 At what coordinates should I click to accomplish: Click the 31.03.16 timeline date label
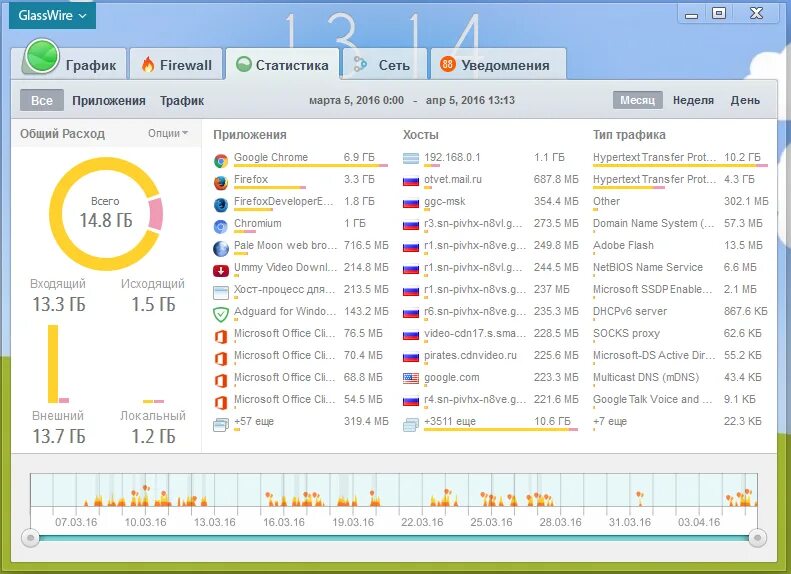[630, 522]
